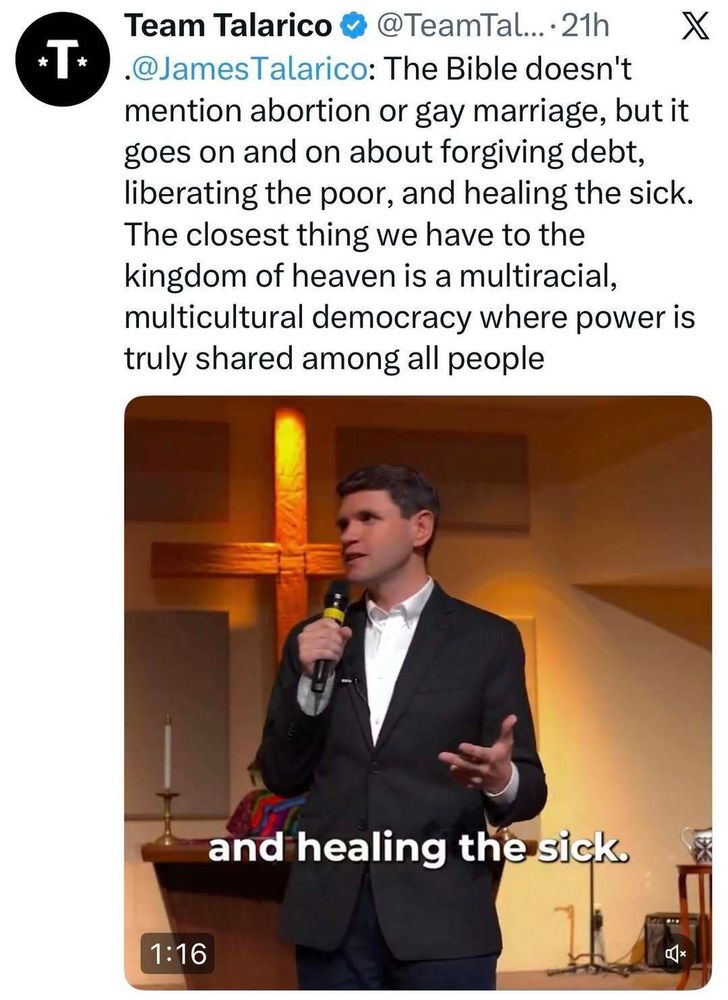The image size is (728, 1000).
Task: Click the speaker's outstretched open hand
Action: pos(479,754)
